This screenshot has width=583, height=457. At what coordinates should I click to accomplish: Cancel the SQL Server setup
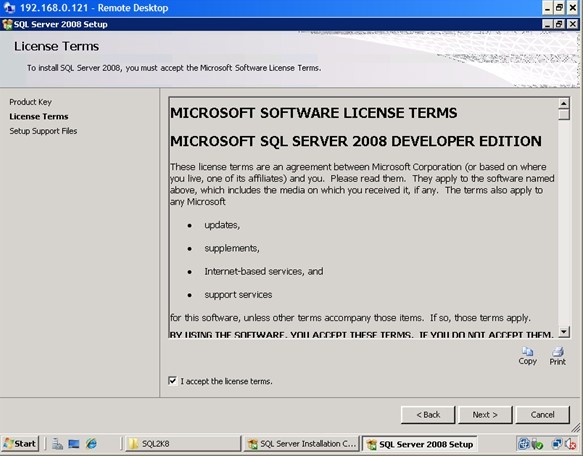pos(542,415)
